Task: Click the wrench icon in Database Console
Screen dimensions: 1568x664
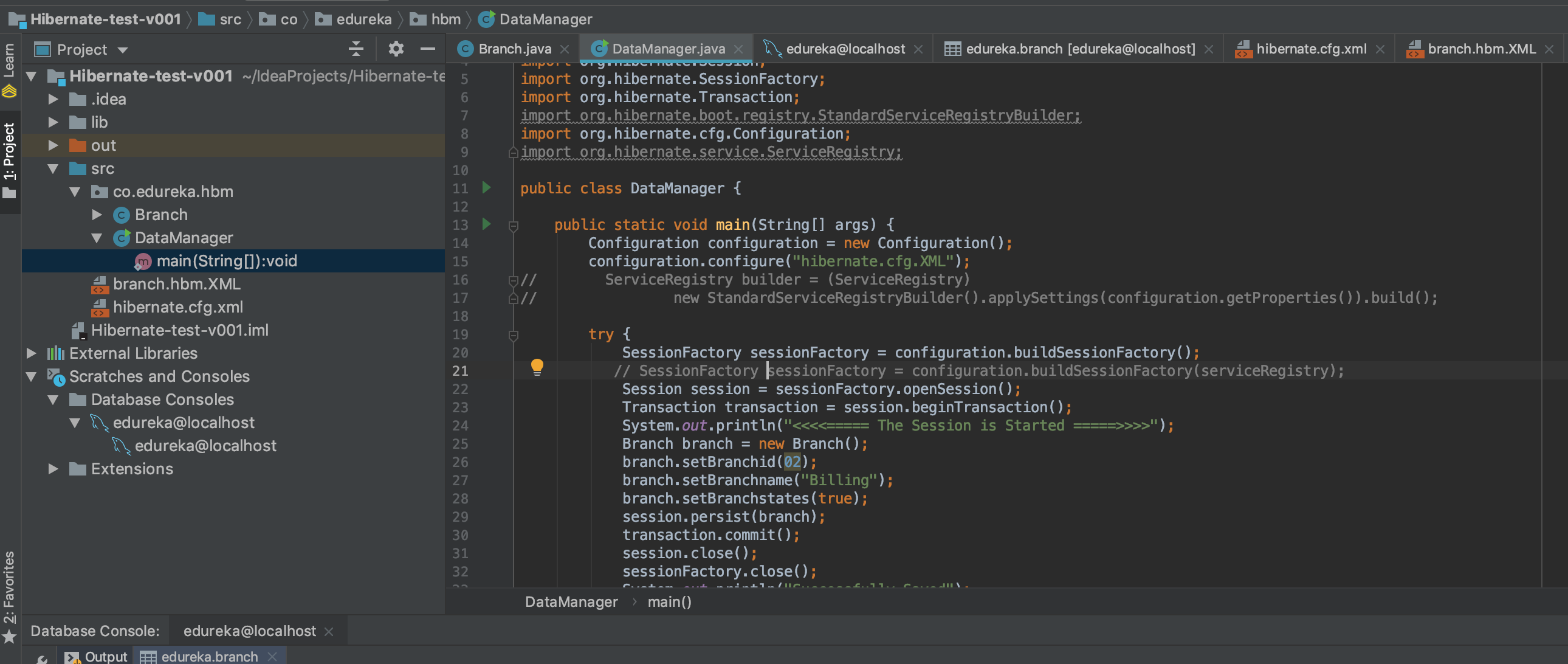Action: coord(41,658)
